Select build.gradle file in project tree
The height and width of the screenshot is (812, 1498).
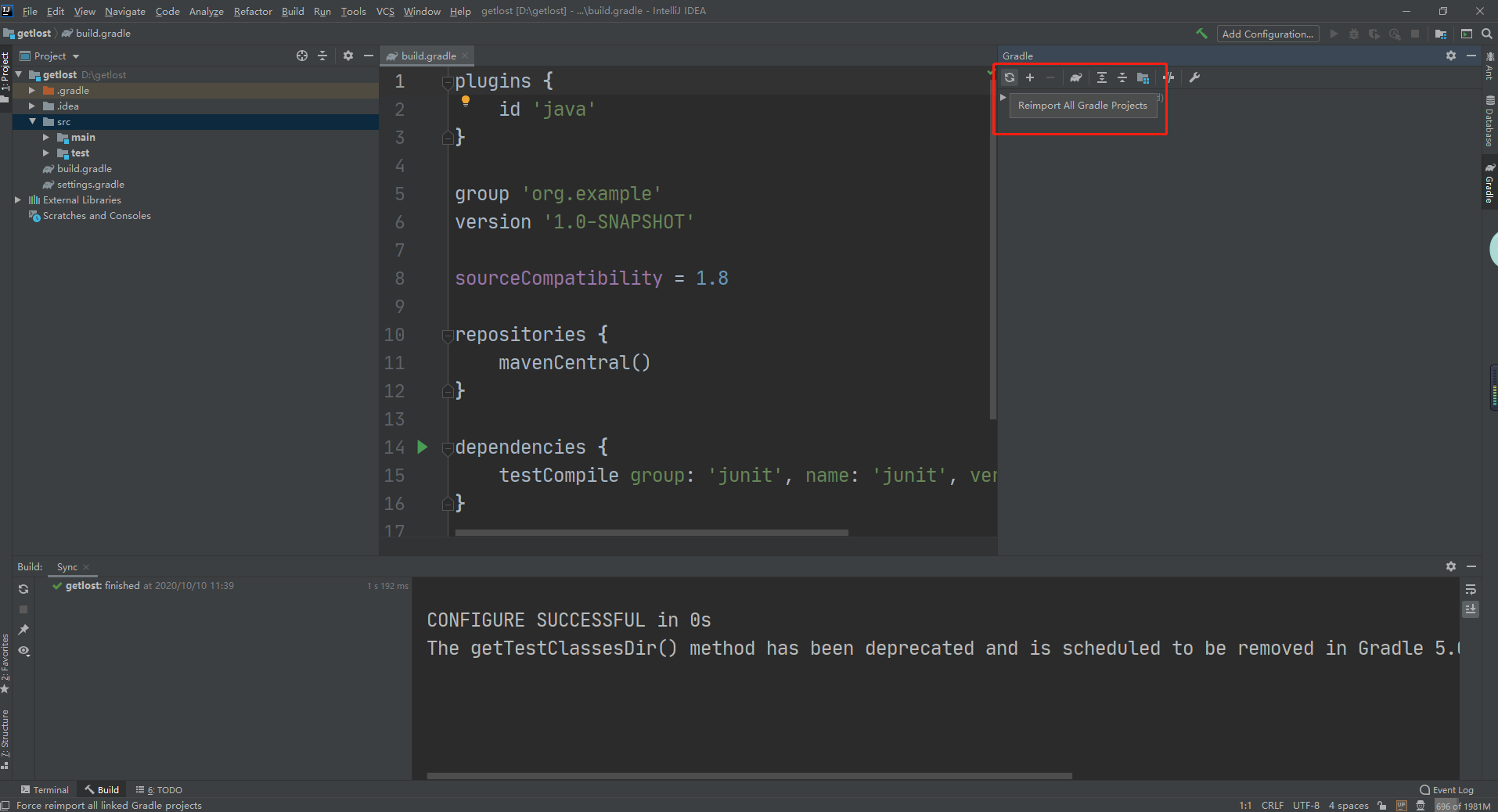[85, 168]
